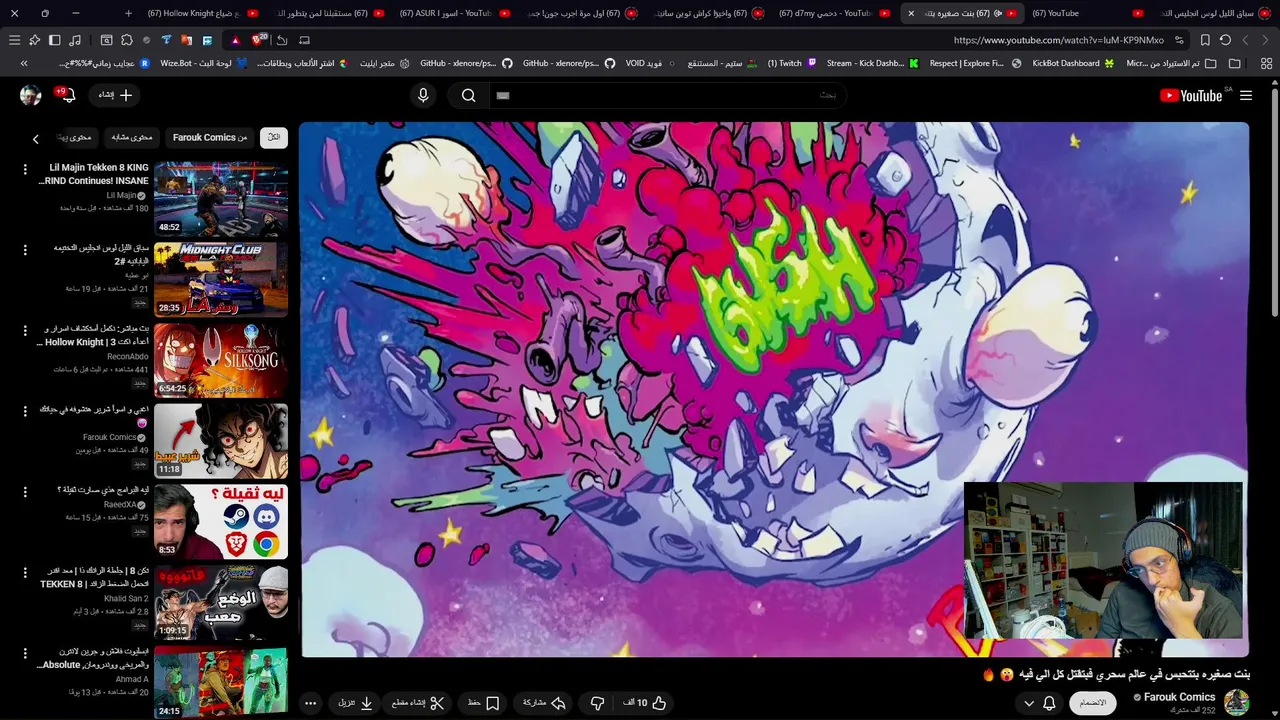The height and width of the screenshot is (720, 1280).
Task: Toggle the channel notification bell
Action: [x=1049, y=703]
